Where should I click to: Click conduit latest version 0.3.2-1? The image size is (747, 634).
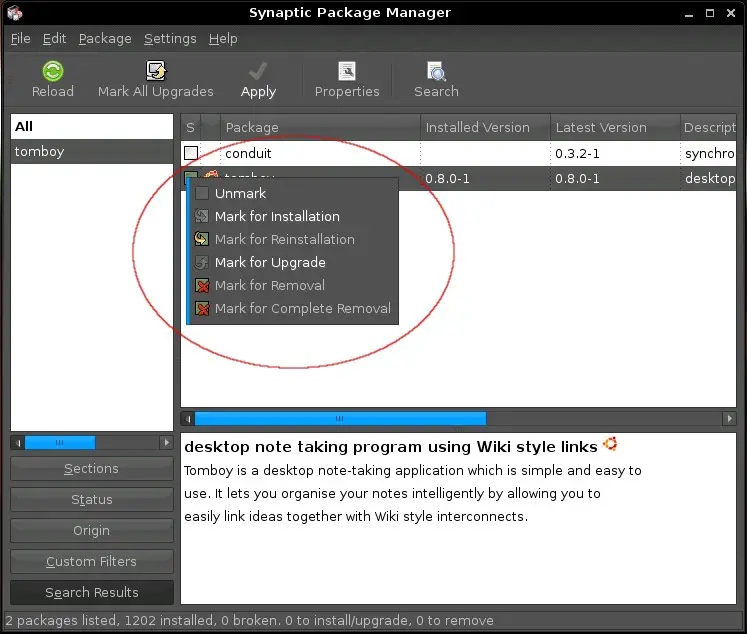577,153
